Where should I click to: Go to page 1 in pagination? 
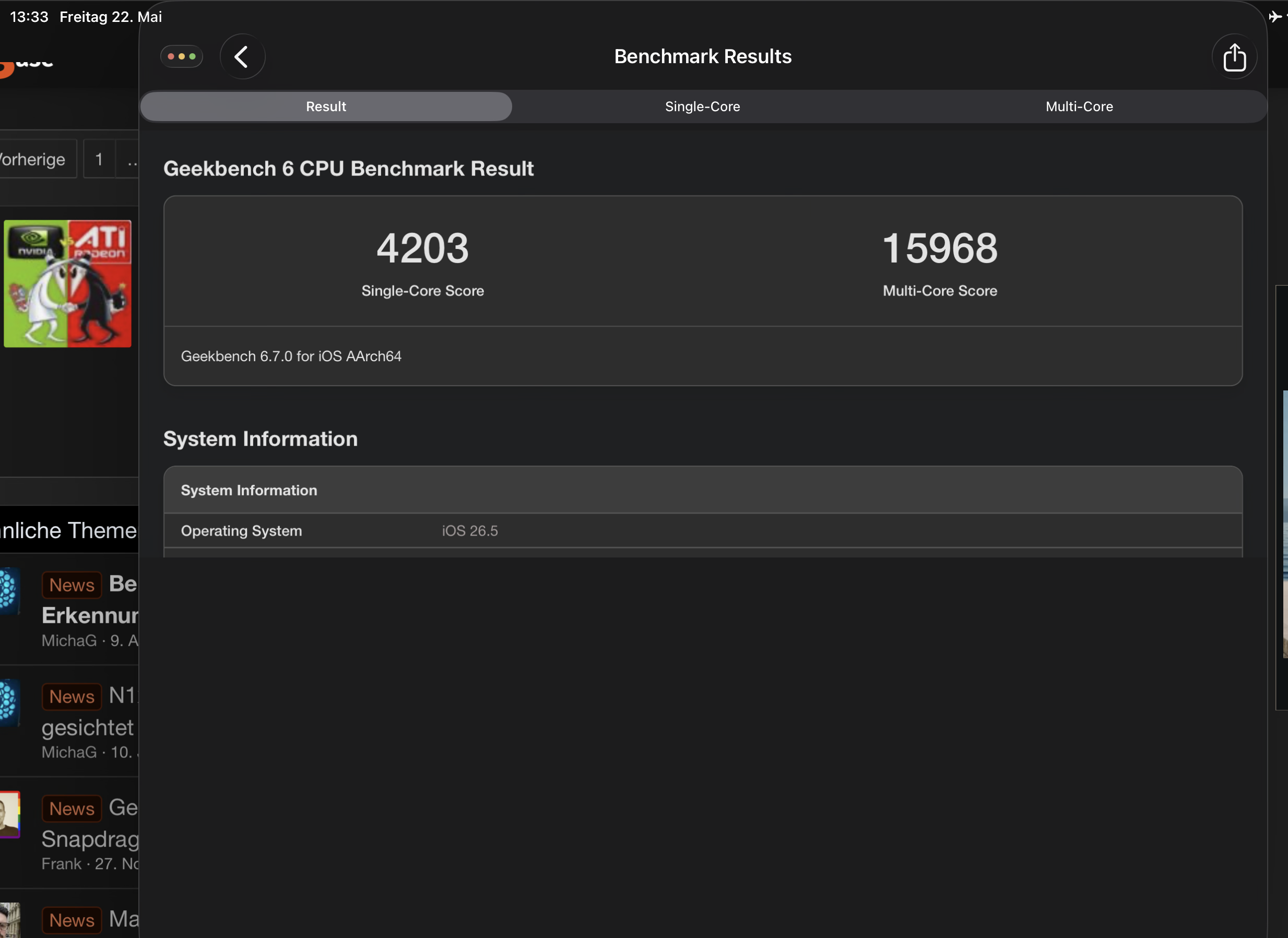click(x=99, y=160)
